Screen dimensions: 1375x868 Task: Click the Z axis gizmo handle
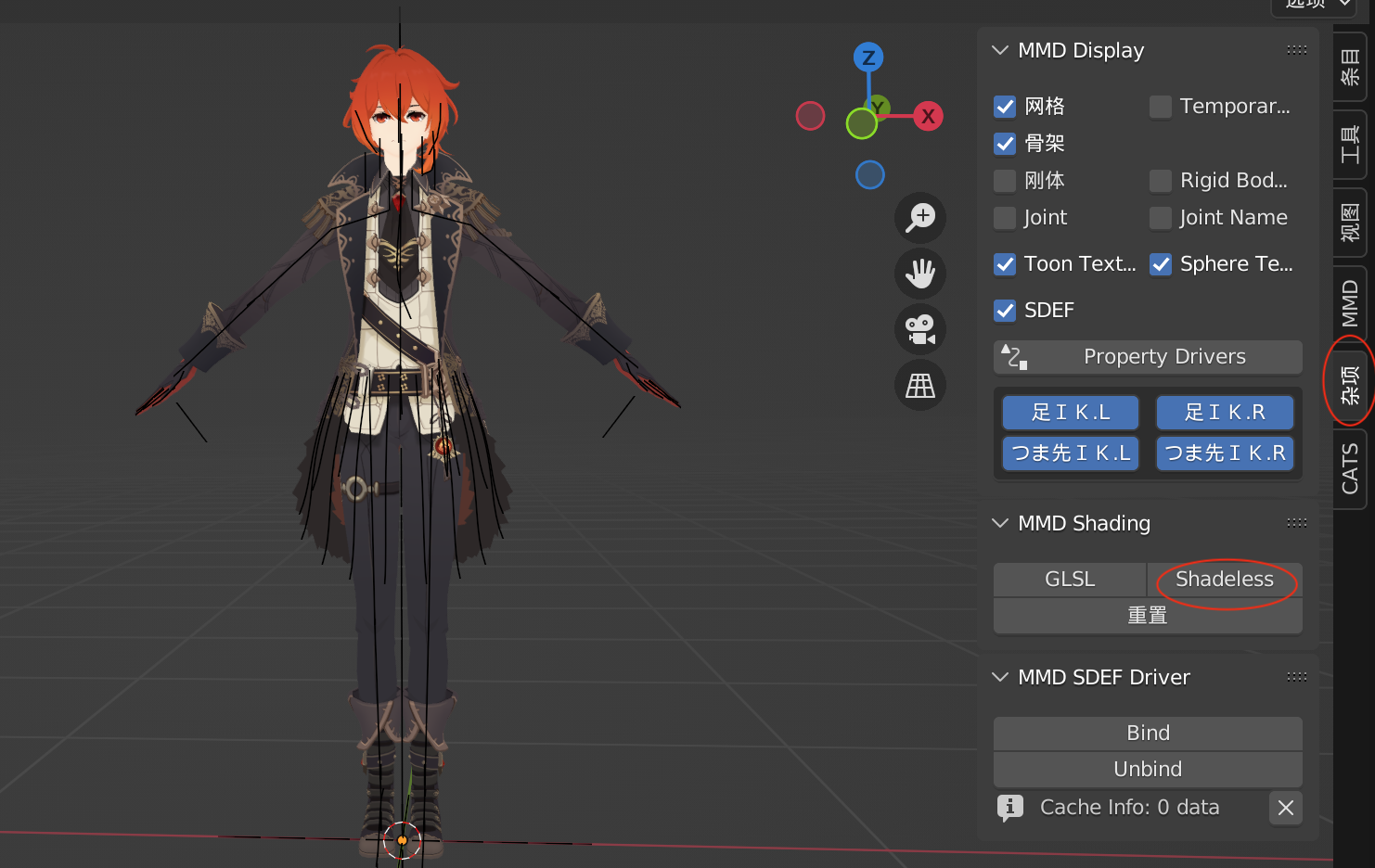pos(868,57)
